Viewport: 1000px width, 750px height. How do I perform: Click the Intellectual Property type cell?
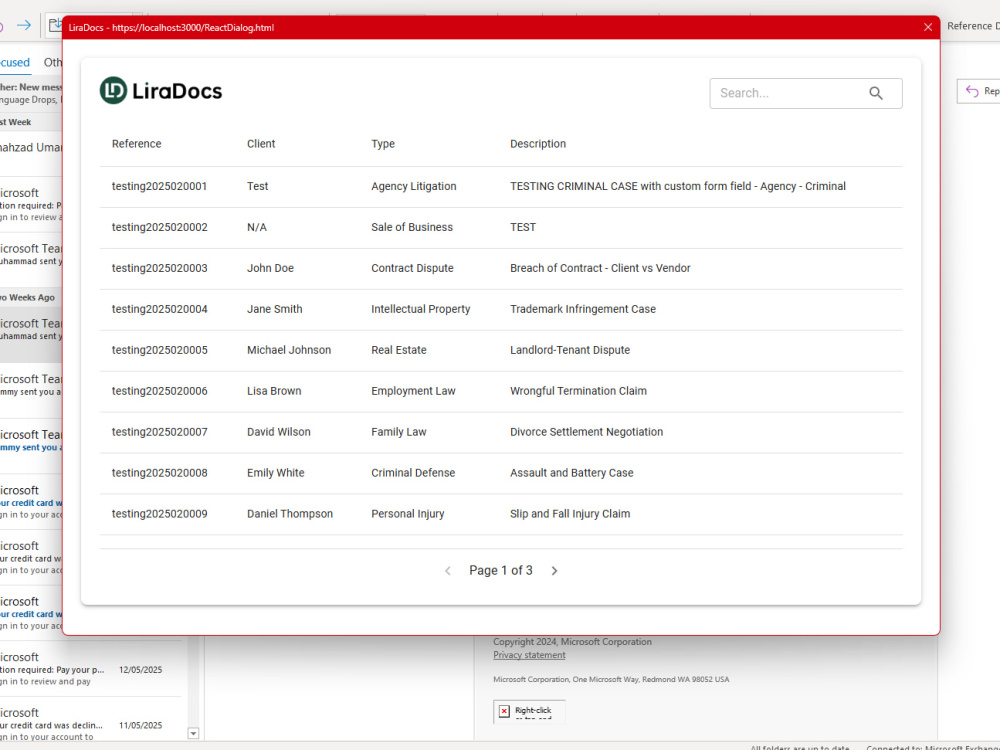click(421, 309)
